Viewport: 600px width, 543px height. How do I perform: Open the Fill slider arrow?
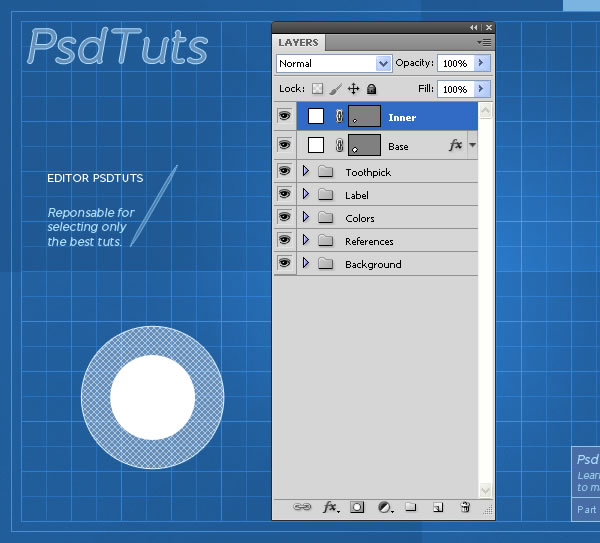click(482, 89)
